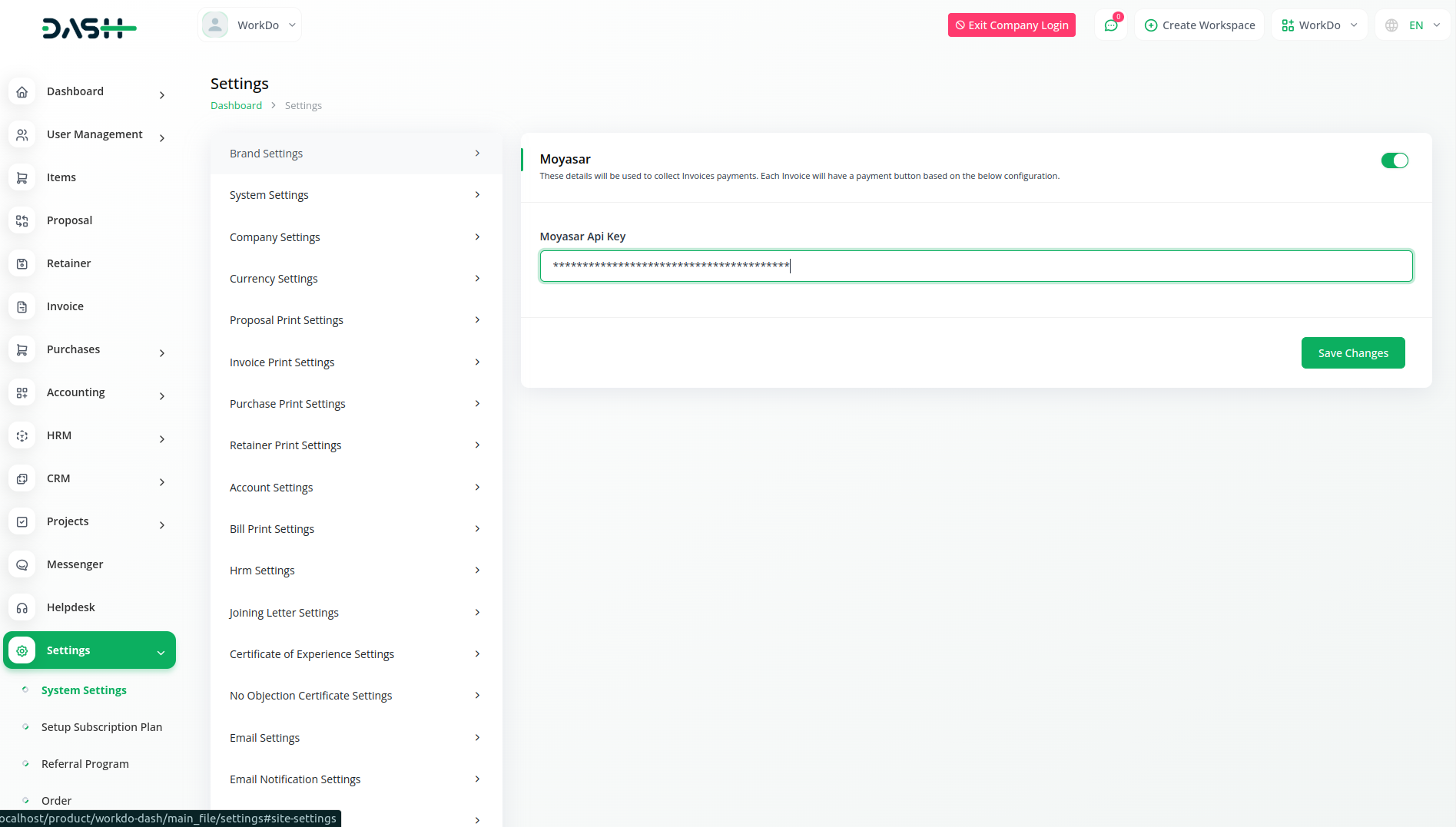Viewport: 1456px width, 827px height.
Task: Click the user avatar icon next to WorkDo
Action: tap(215, 25)
